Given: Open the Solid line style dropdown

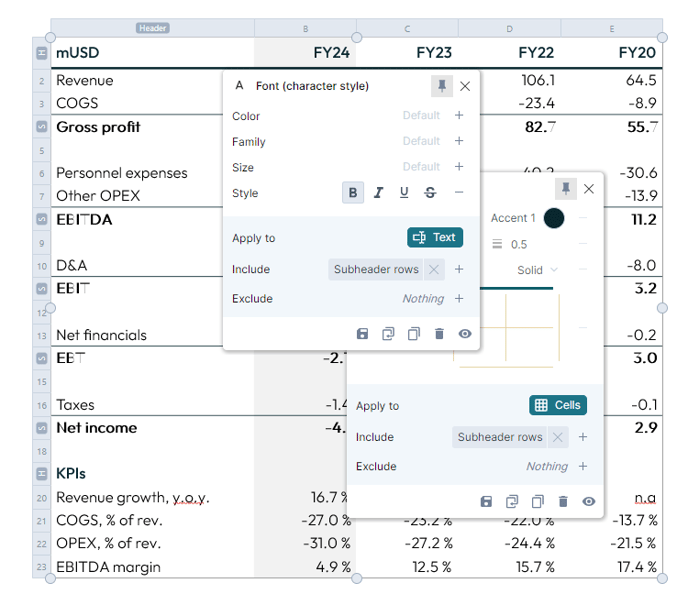Looking at the screenshot, I should coord(538,270).
